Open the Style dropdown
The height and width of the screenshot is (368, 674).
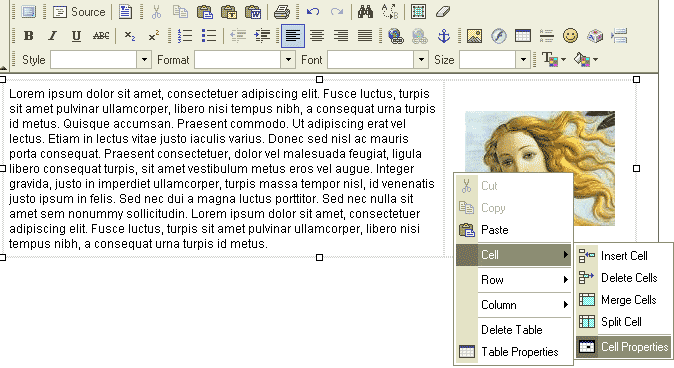click(144, 60)
